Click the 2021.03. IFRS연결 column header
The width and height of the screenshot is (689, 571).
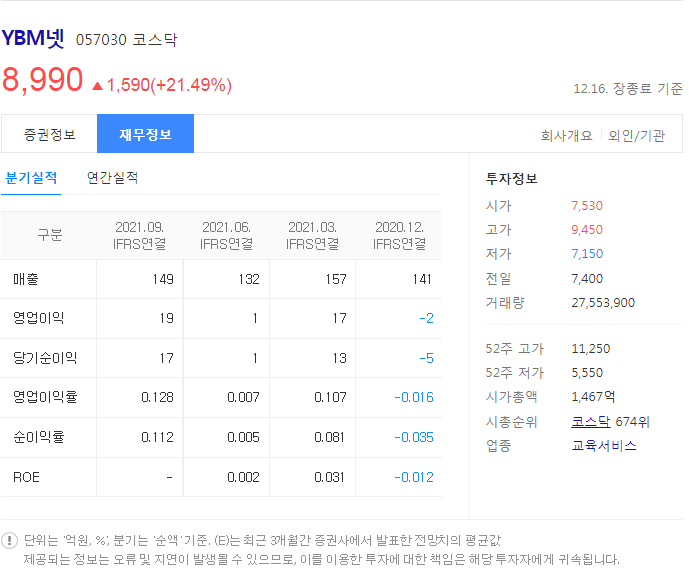pos(312,236)
